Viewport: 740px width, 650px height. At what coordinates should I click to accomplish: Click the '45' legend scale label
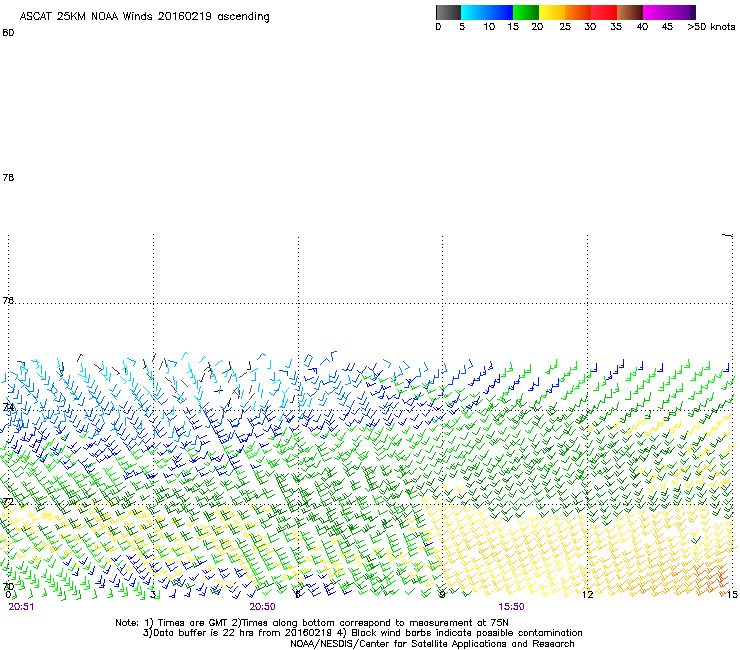(x=667, y=27)
